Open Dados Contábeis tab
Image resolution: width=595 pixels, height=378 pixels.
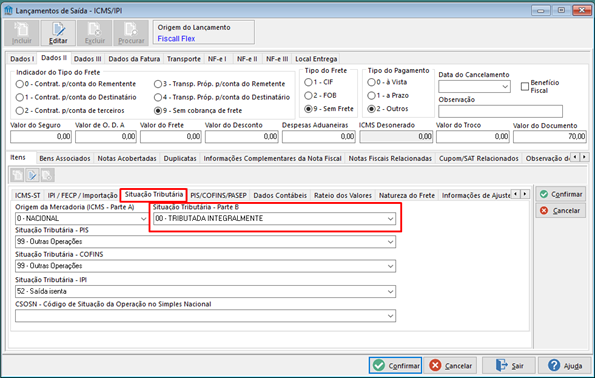click(280, 195)
